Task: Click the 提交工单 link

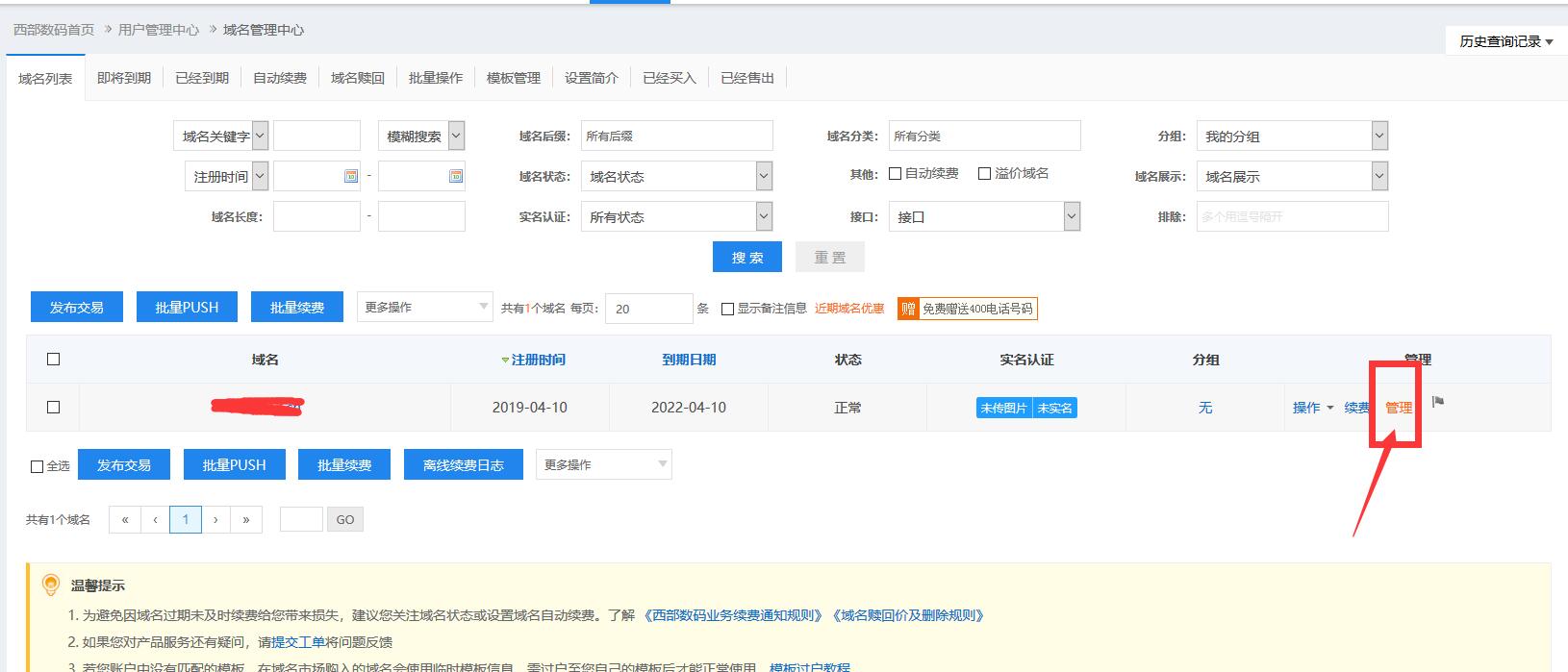Action: (298, 642)
